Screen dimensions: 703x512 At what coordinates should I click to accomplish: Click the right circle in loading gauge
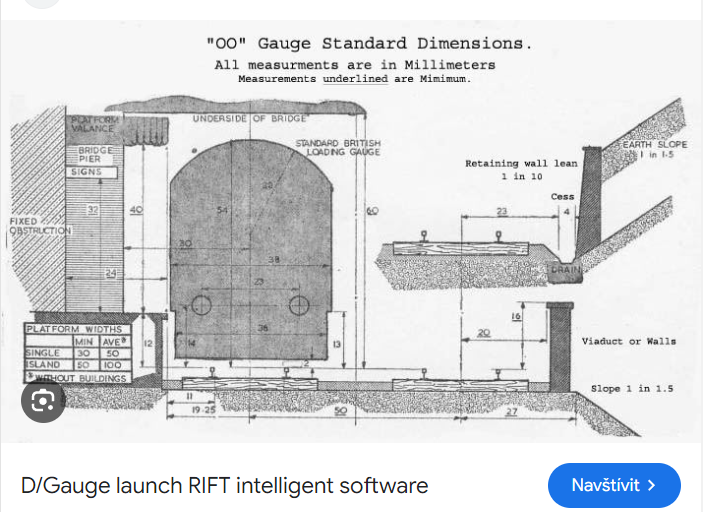(x=297, y=304)
